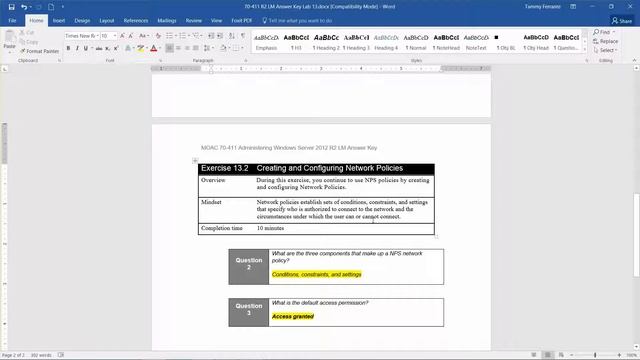Toggle bold formatting

[x=68, y=48]
